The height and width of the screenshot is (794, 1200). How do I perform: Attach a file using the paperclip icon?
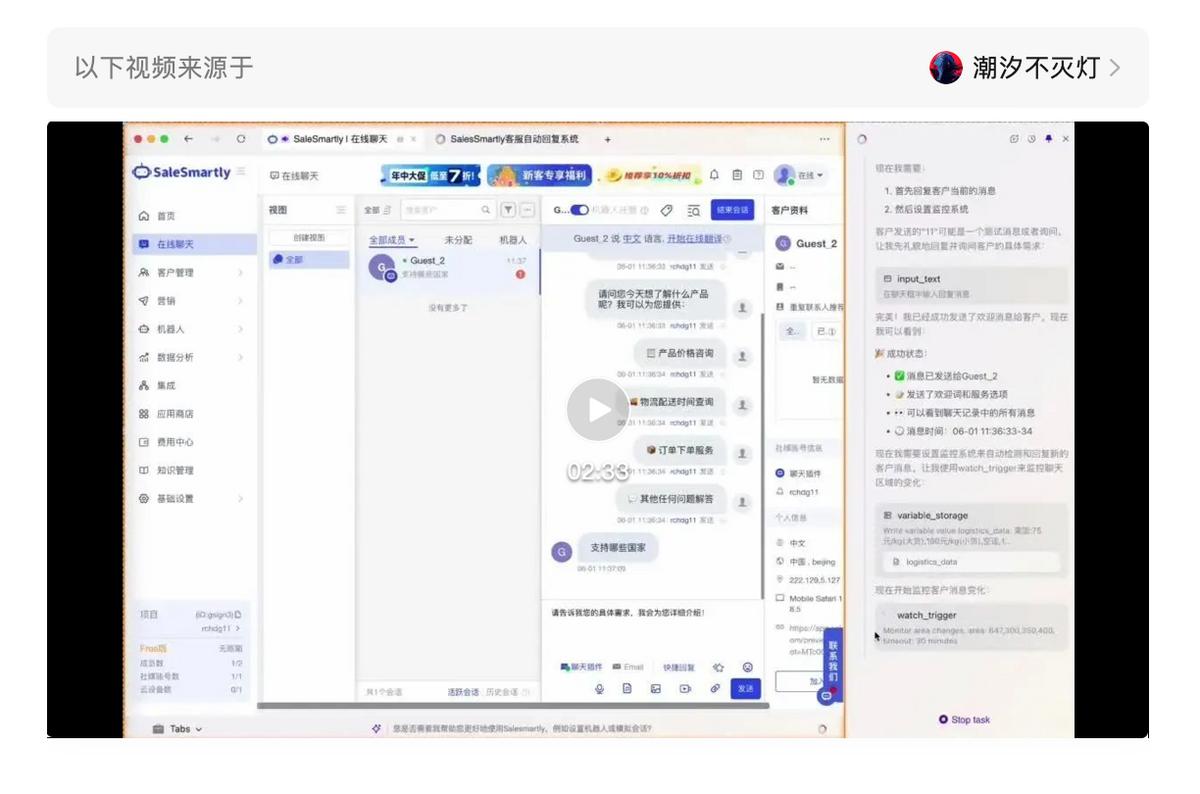(715, 690)
